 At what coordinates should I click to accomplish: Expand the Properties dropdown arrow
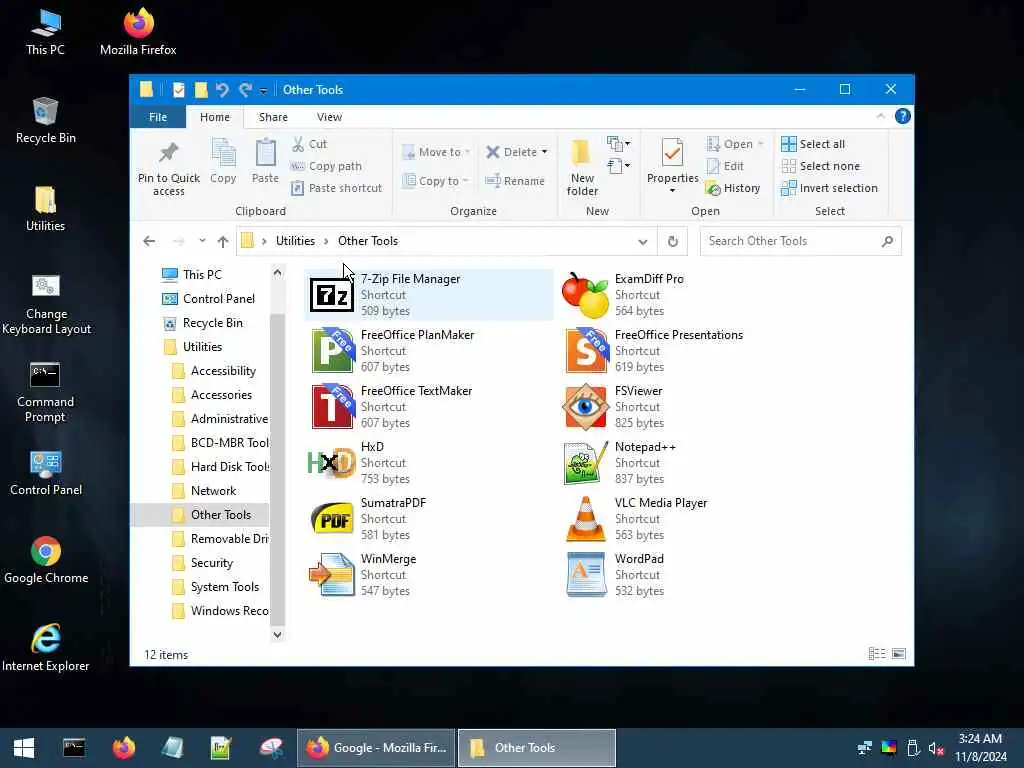coord(672,191)
